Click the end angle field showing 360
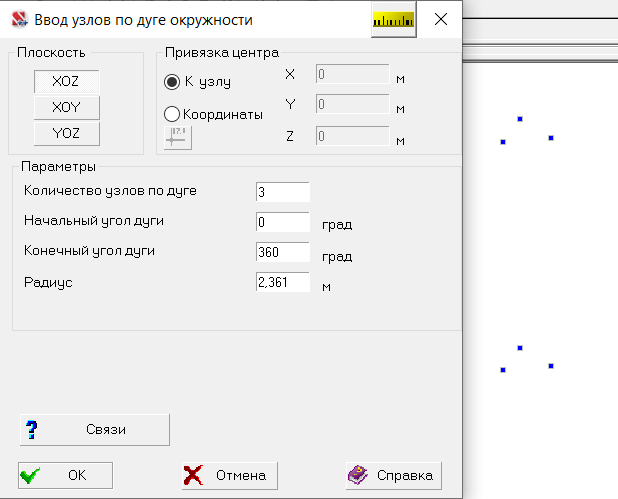The image size is (618, 499). pyautogui.click(x=283, y=252)
